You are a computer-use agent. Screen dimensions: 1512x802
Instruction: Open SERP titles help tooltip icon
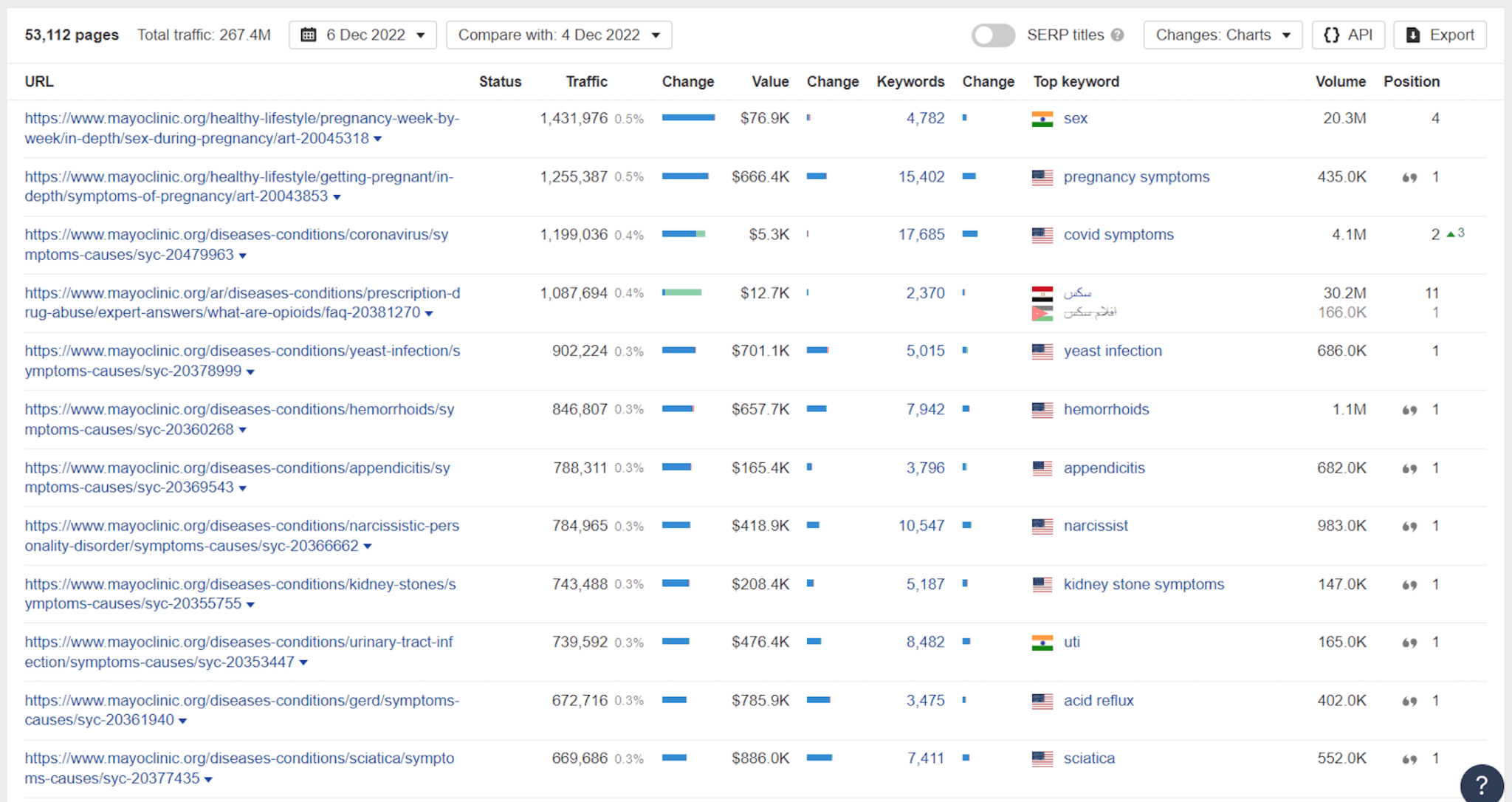[1118, 35]
